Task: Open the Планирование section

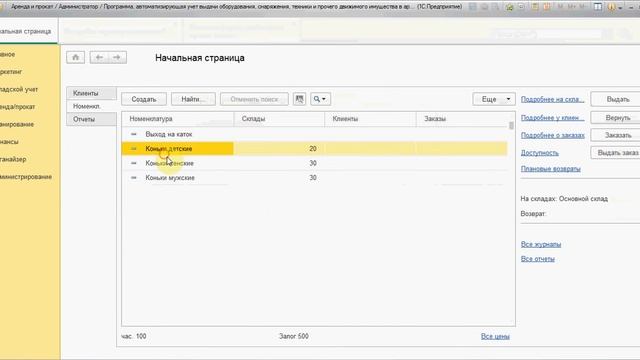Action: (x=17, y=124)
